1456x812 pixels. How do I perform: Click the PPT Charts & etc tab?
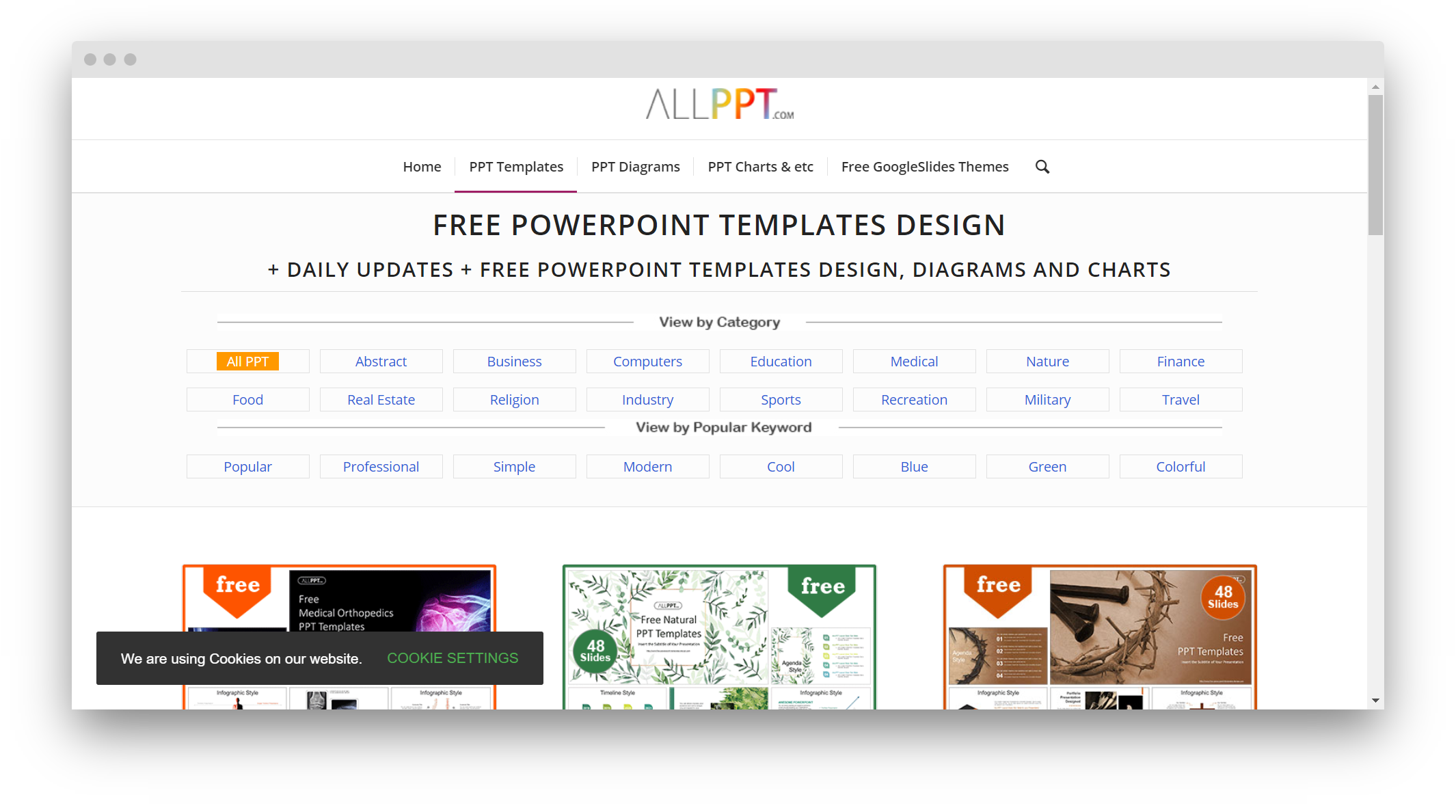[759, 166]
